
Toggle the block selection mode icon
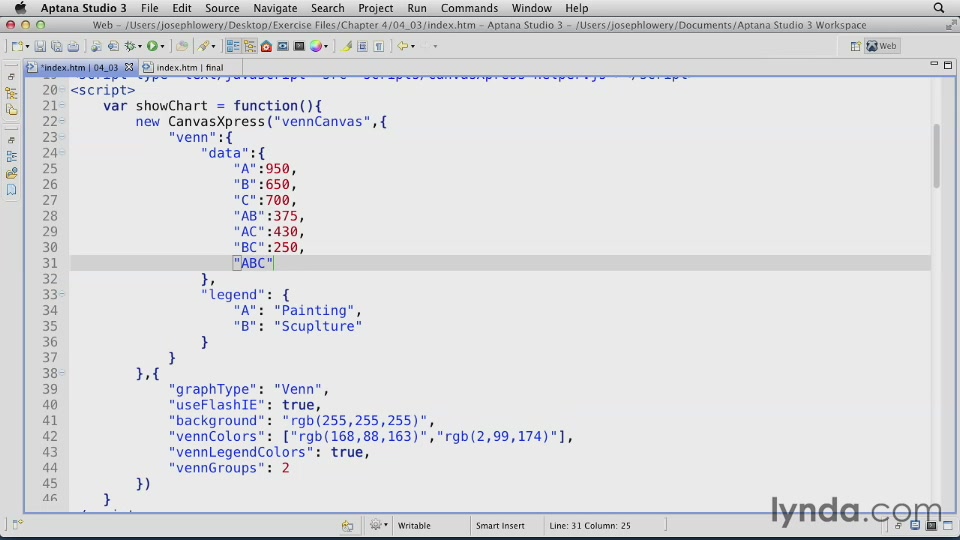coord(362,46)
